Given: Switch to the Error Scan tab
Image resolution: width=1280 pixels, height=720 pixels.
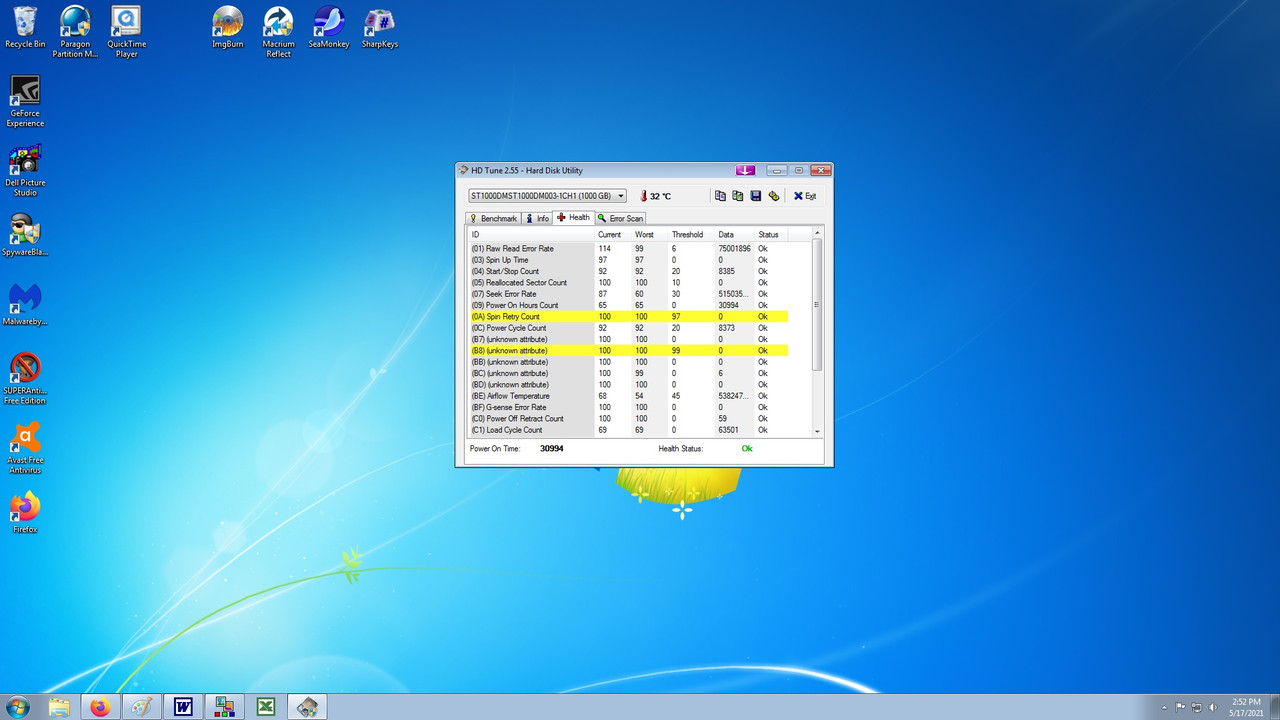Looking at the screenshot, I should (620, 217).
